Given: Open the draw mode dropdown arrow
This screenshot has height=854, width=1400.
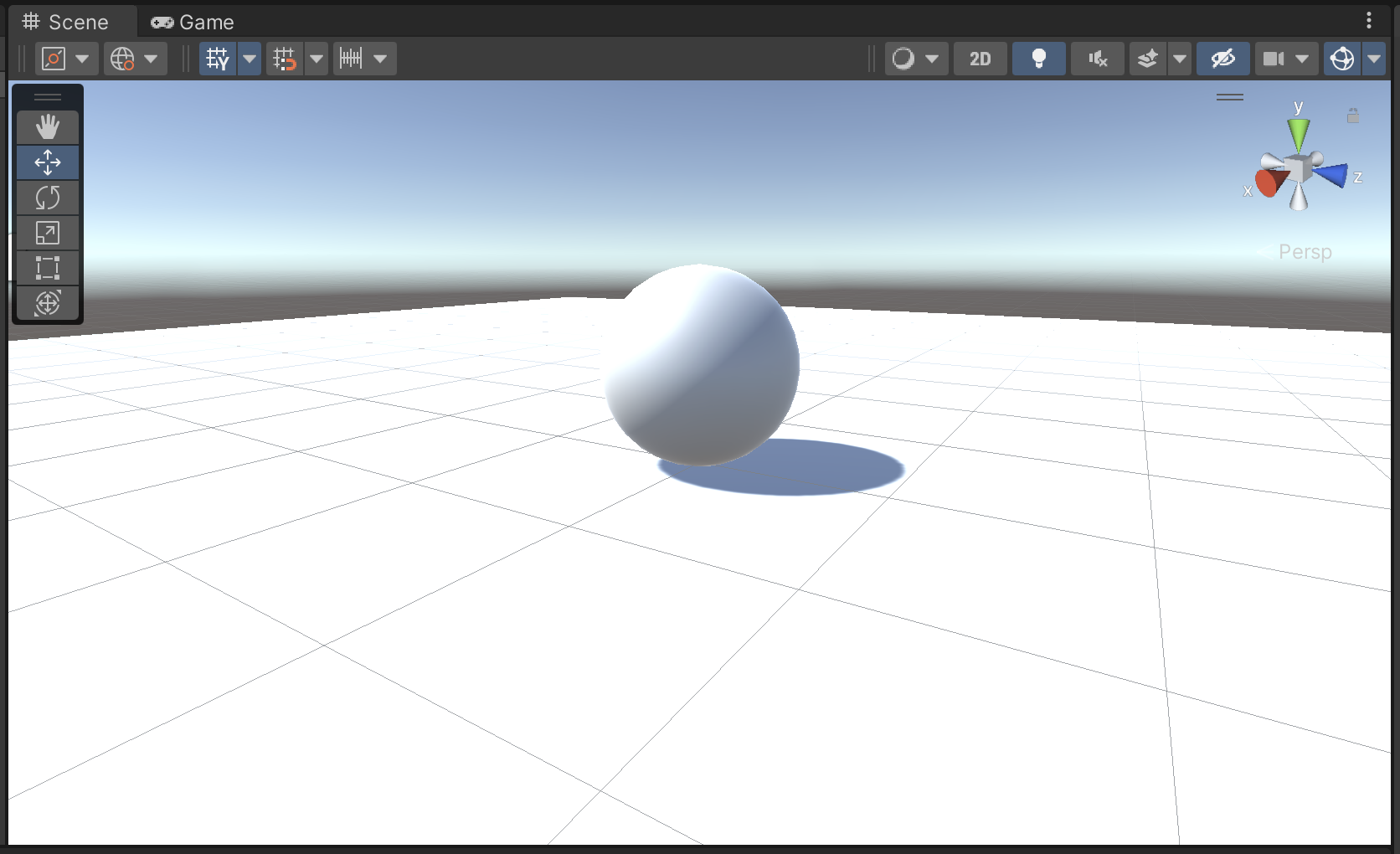Looking at the screenshot, I should (x=934, y=59).
